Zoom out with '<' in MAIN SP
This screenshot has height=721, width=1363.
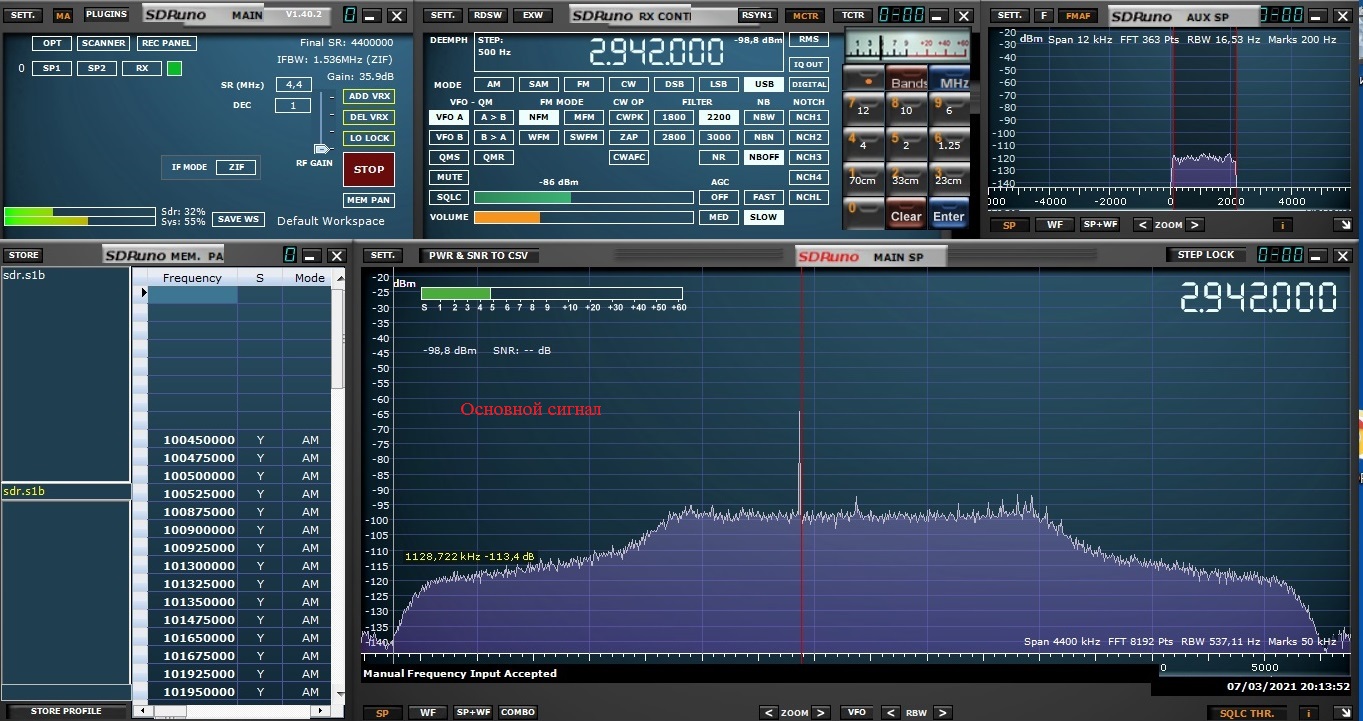(x=768, y=713)
